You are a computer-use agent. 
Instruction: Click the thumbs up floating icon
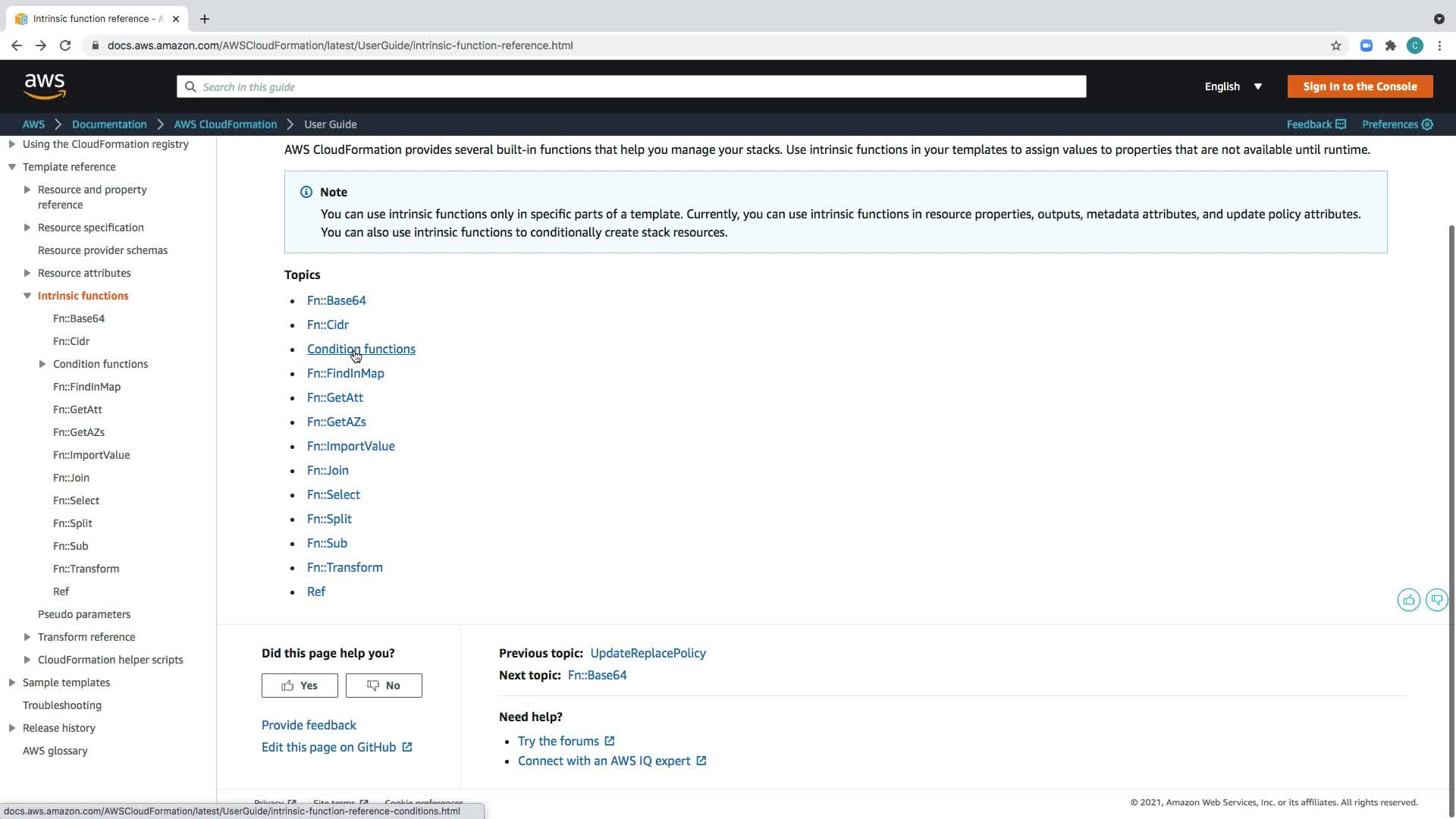tap(1408, 600)
